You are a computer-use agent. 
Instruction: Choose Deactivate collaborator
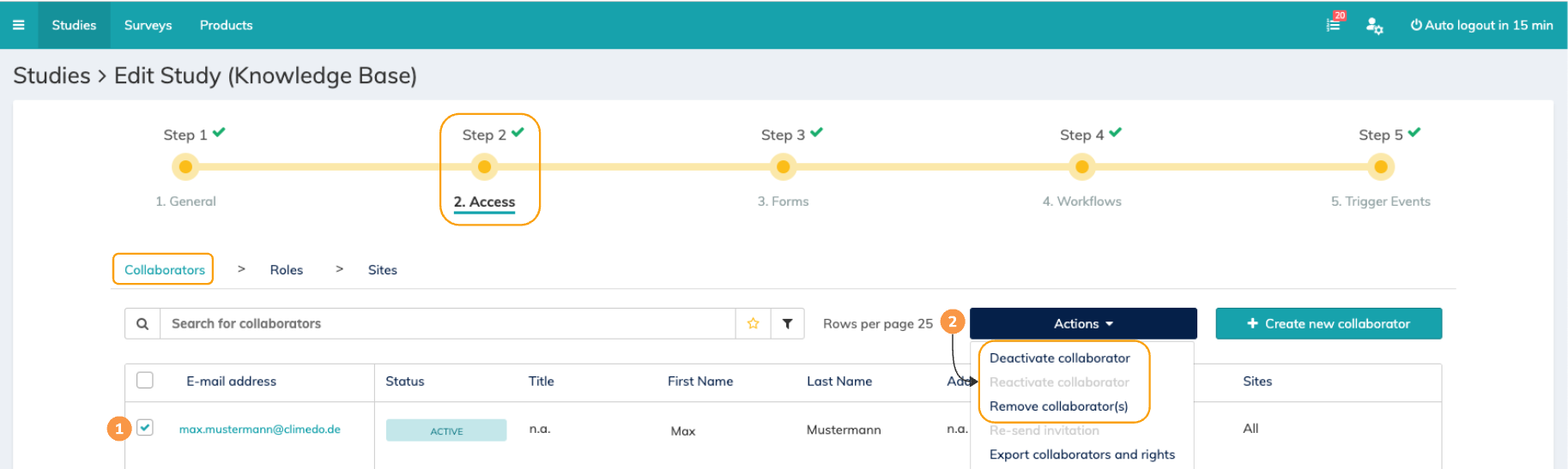pyautogui.click(x=1059, y=358)
